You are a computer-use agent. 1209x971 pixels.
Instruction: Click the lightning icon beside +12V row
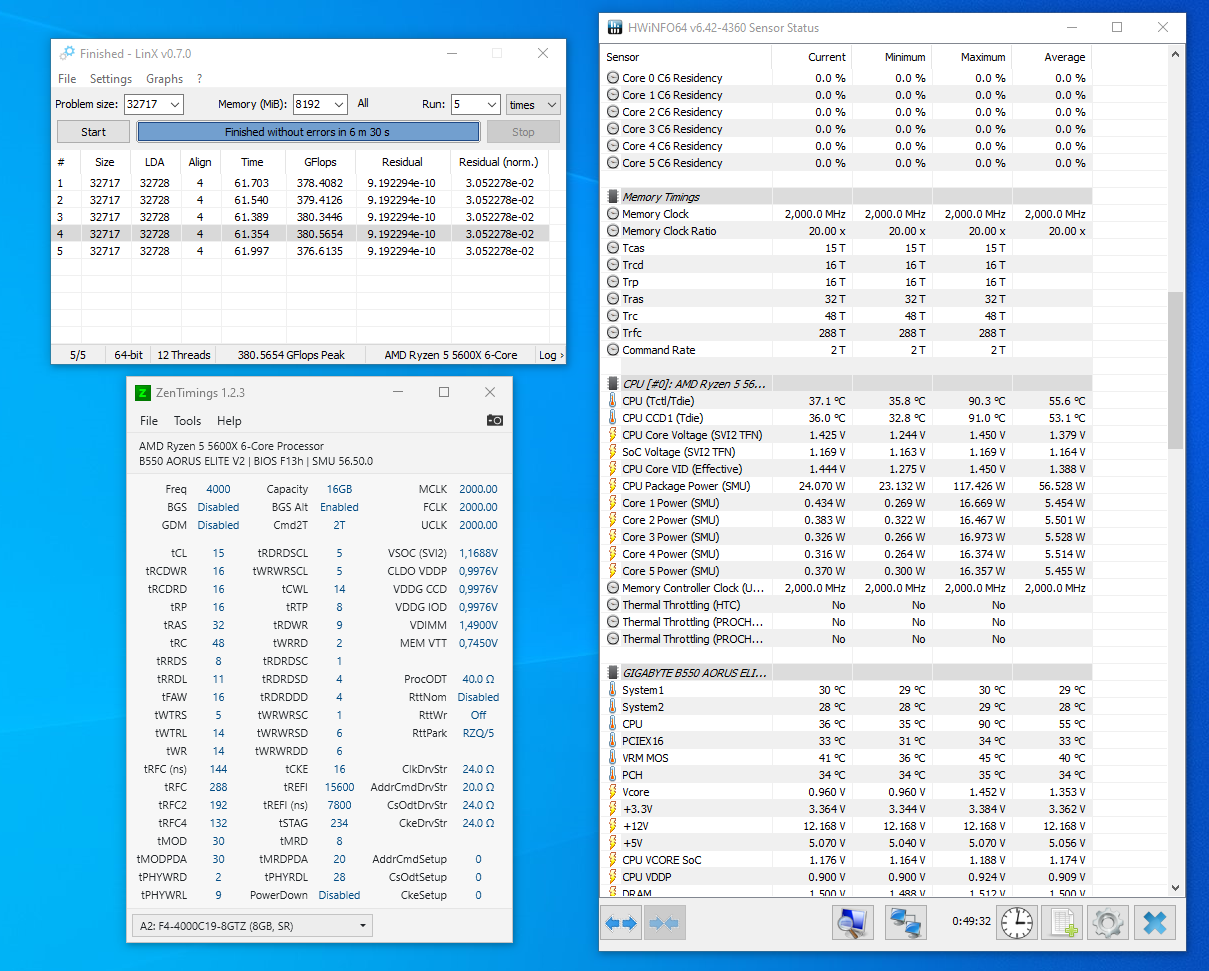click(x=613, y=826)
